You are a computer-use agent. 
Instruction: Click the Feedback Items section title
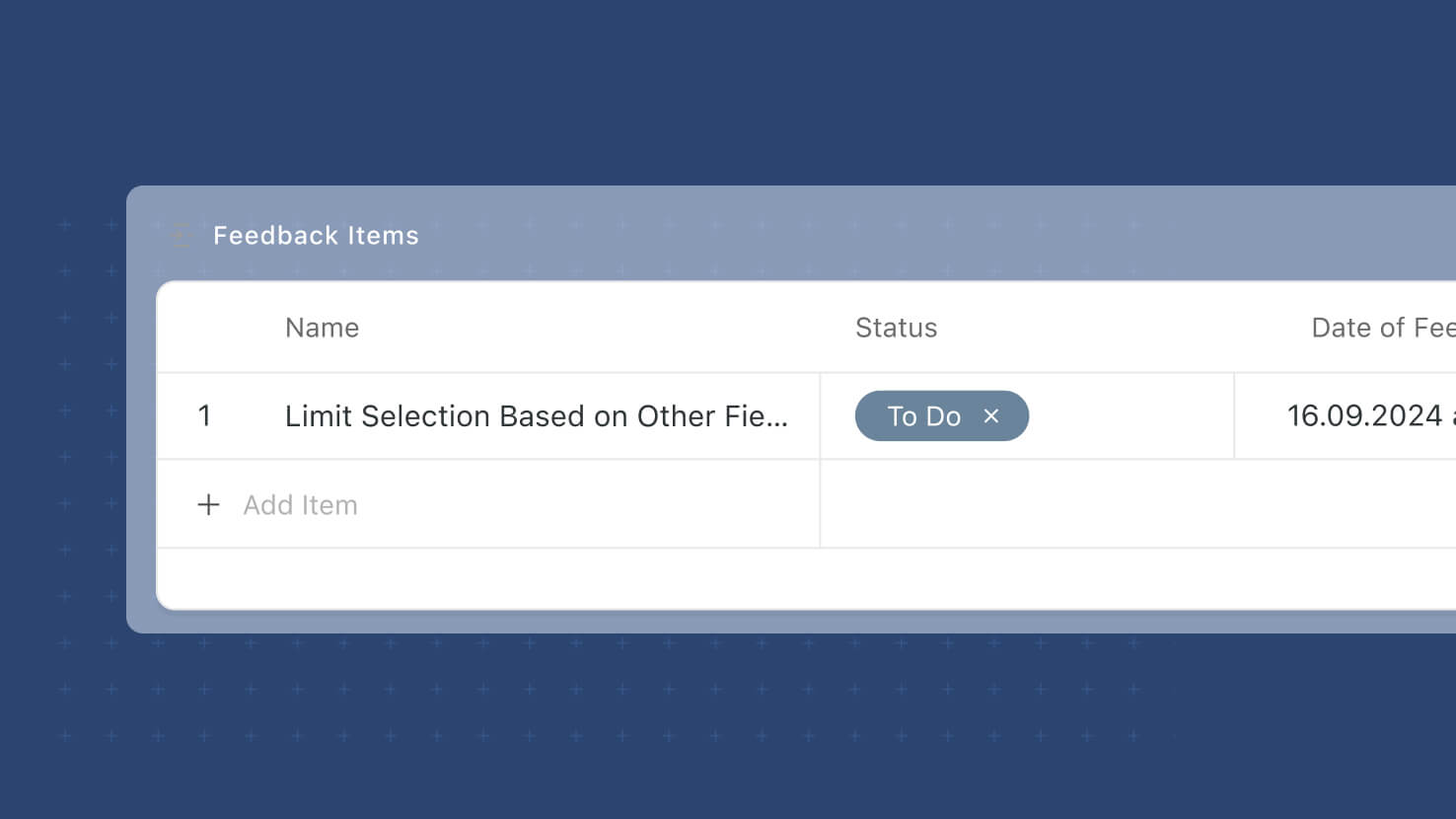coord(316,235)
